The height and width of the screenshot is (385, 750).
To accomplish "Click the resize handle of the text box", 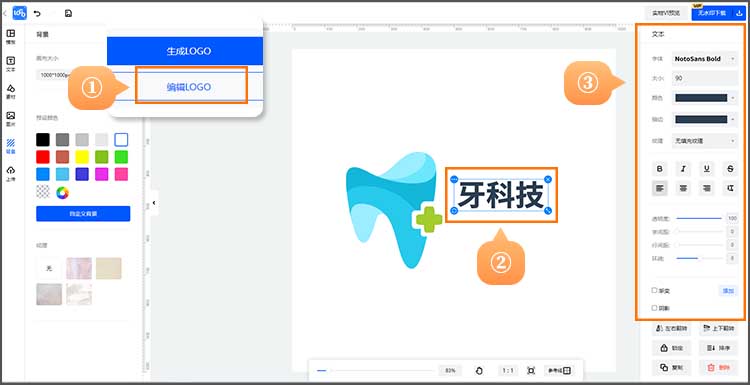I will pyautogui.click(x=548, y=211).
